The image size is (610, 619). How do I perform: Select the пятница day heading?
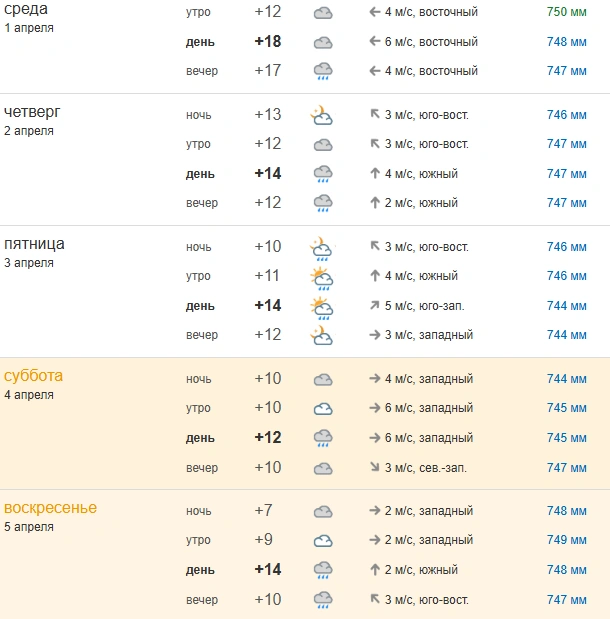point(34,244)
